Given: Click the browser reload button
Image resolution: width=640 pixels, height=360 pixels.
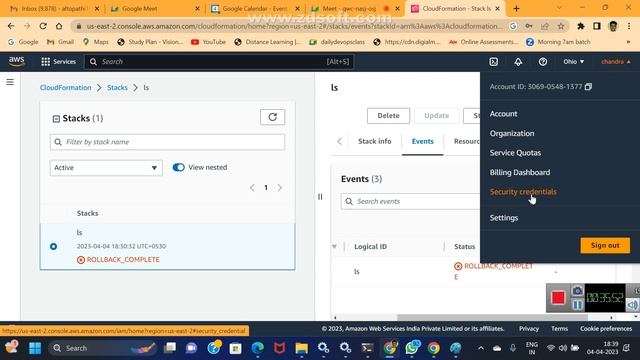Looking at the screenshot, I should point(43,26).
